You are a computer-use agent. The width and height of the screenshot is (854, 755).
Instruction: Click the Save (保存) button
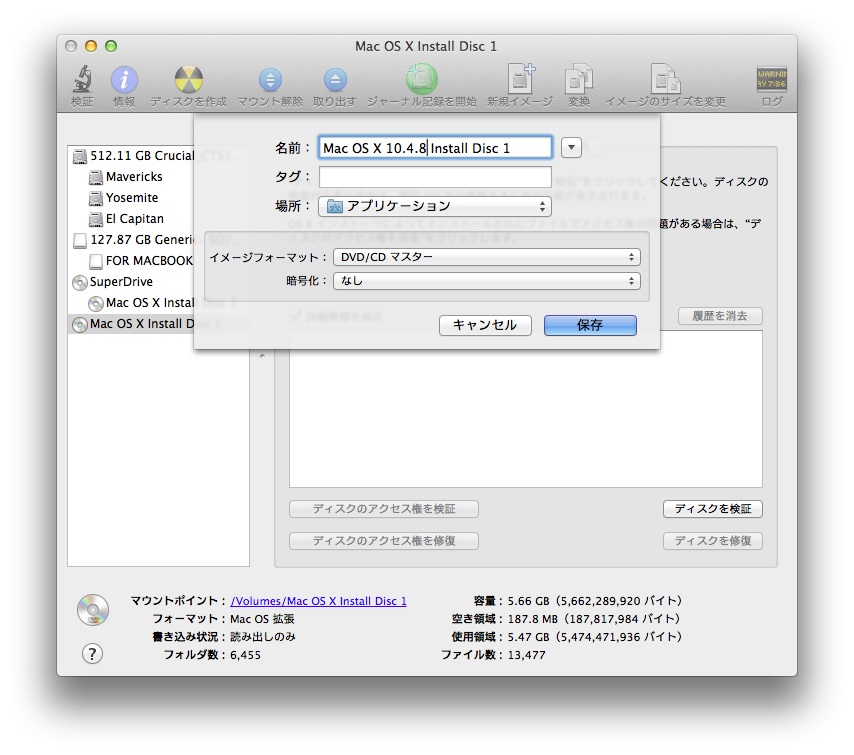click(x=590, y=325)
